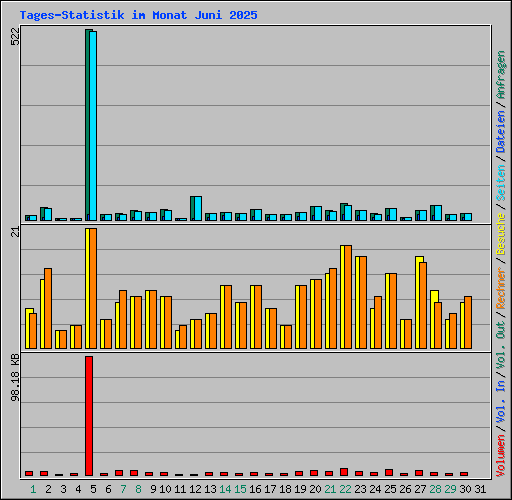
Task: Click day label "20" on the x-axis
Action: [315, 489]
